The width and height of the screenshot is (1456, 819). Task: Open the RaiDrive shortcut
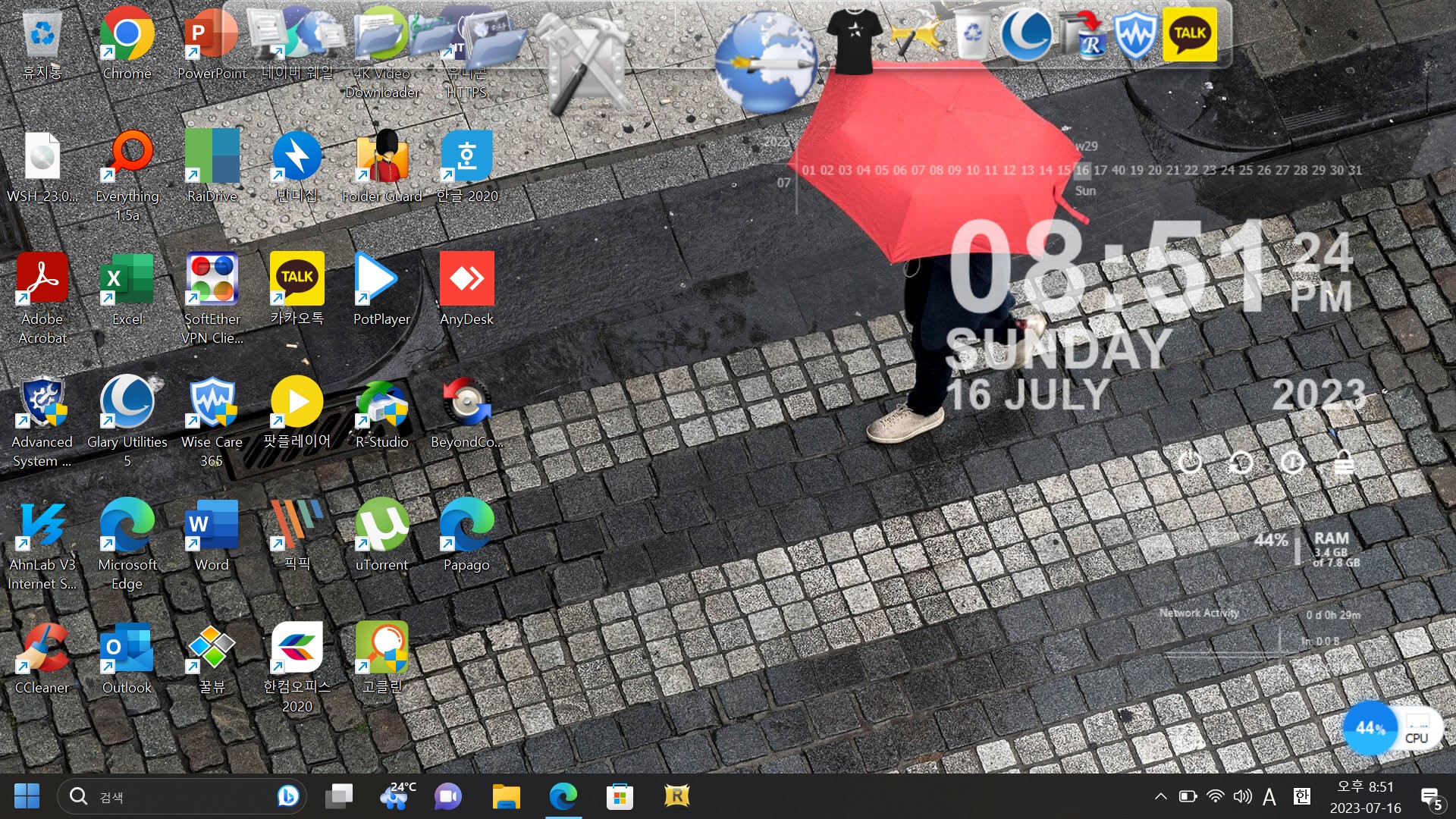click(212, 167)
